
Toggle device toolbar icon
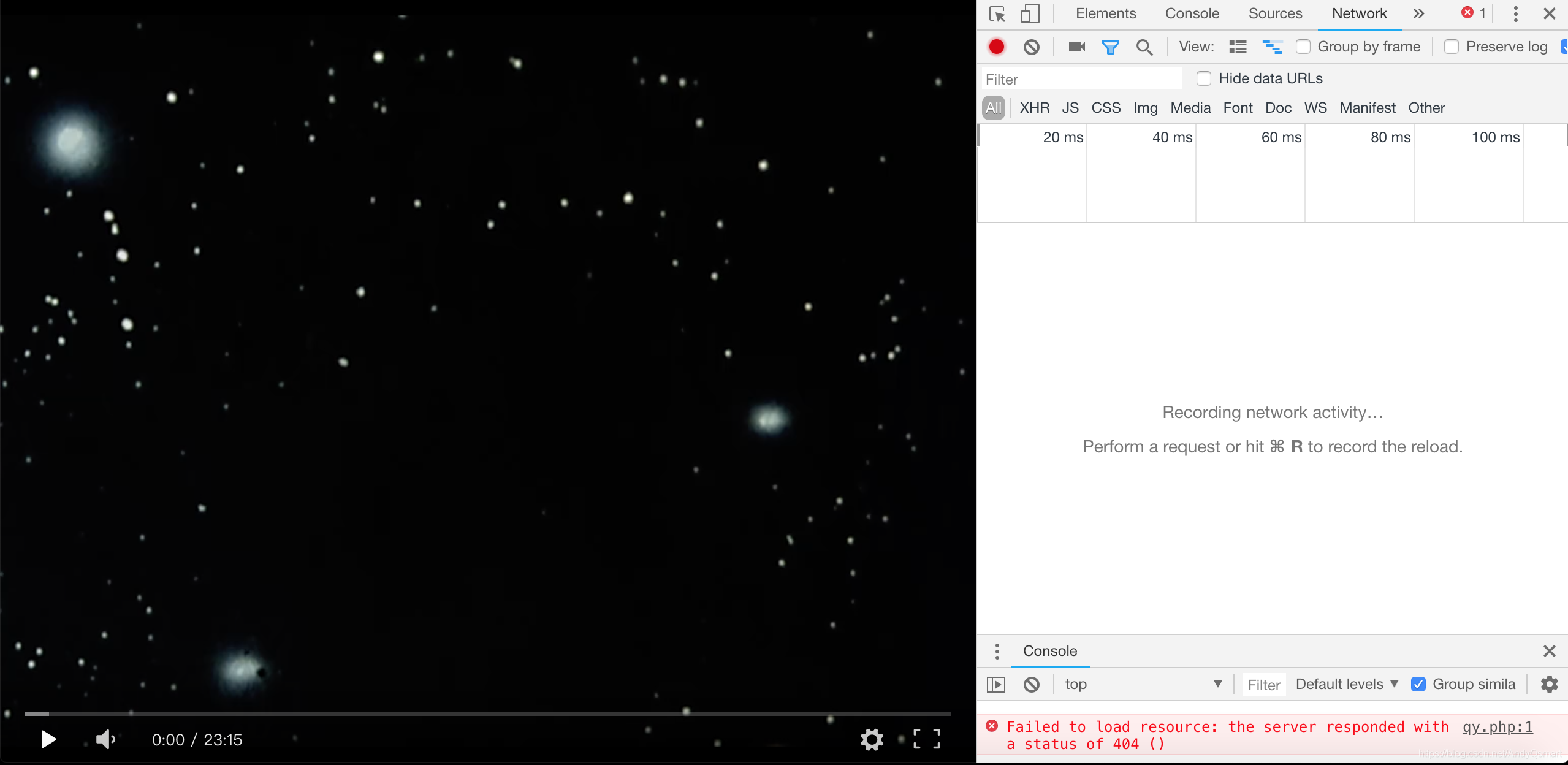click(x=1030, y=13)
